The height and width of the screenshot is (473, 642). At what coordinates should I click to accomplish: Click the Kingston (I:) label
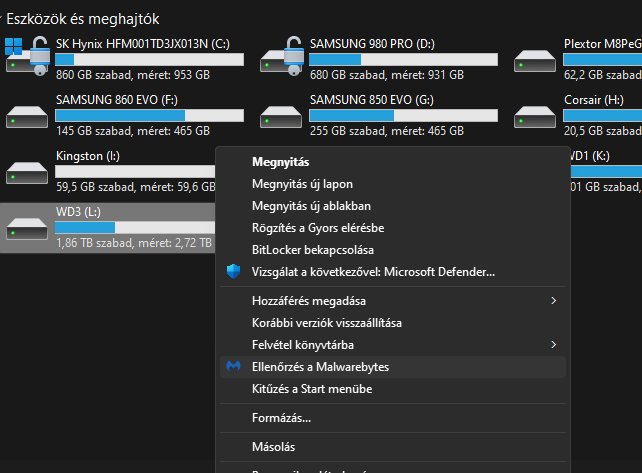(88, 156)
